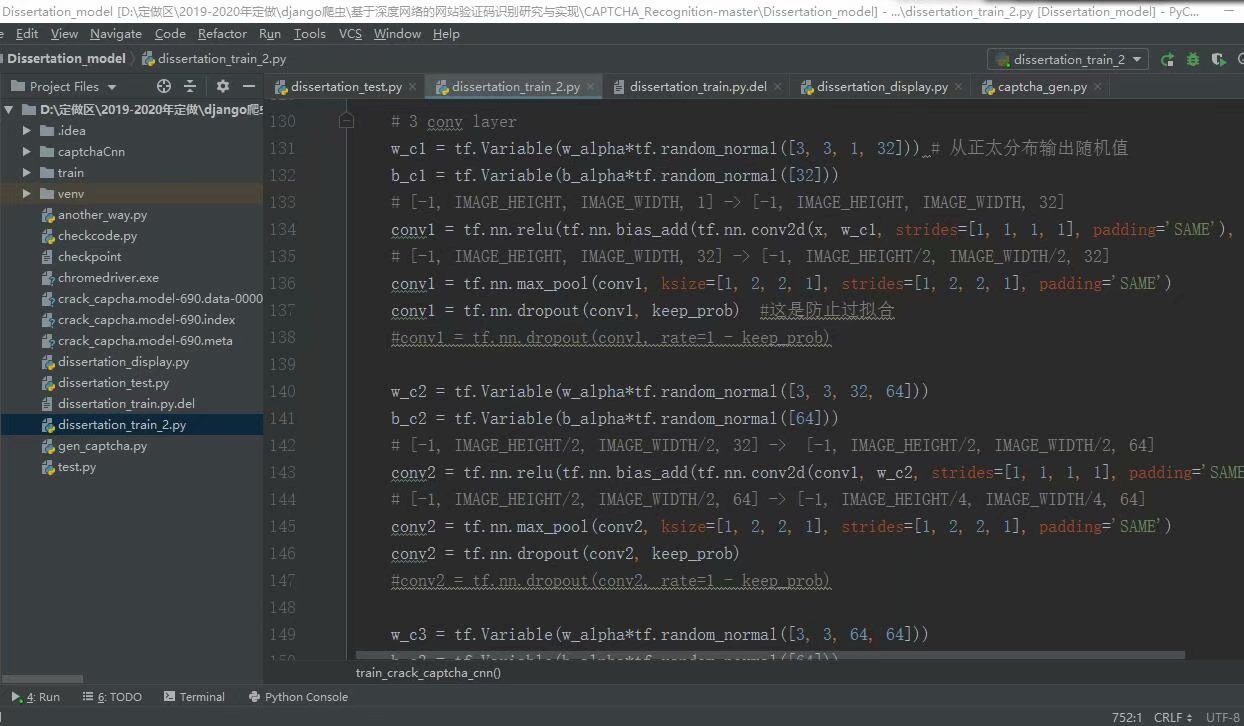Screen dimensions: 1244x726
Task: Open the Code menu
Action: click(170, 34)
